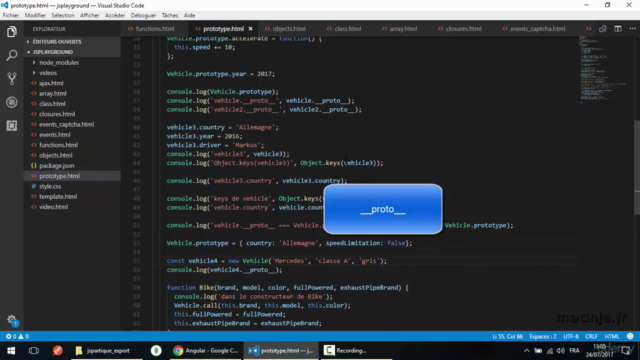
Task: Open the Debug view in activity bar
Action: point(11,102)
